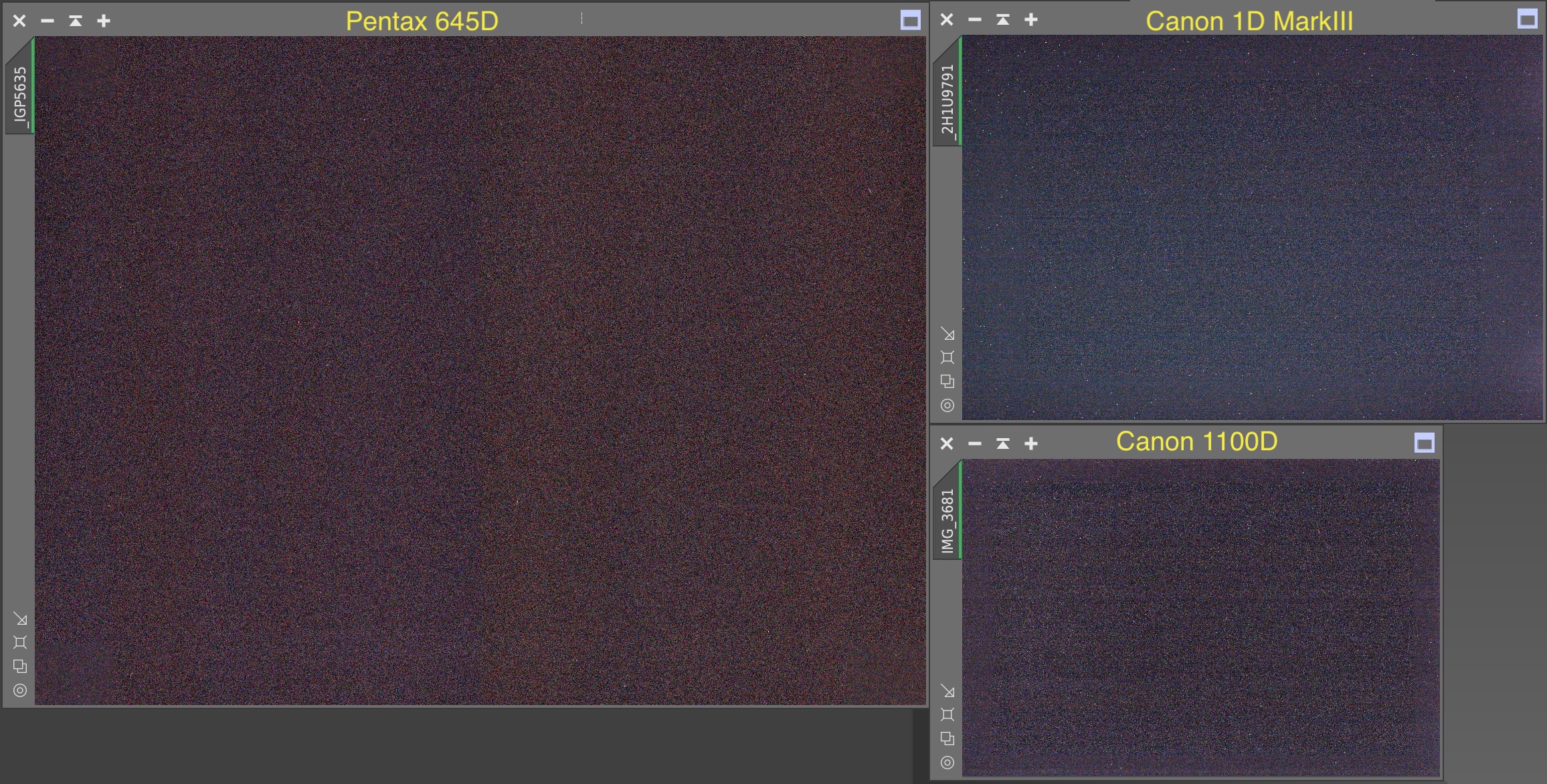The width and height of the screenshot is (1547, 784).
Task: Click the concentric circle icon in the Canon 1100D window
Action: click(x=947, y=763)
